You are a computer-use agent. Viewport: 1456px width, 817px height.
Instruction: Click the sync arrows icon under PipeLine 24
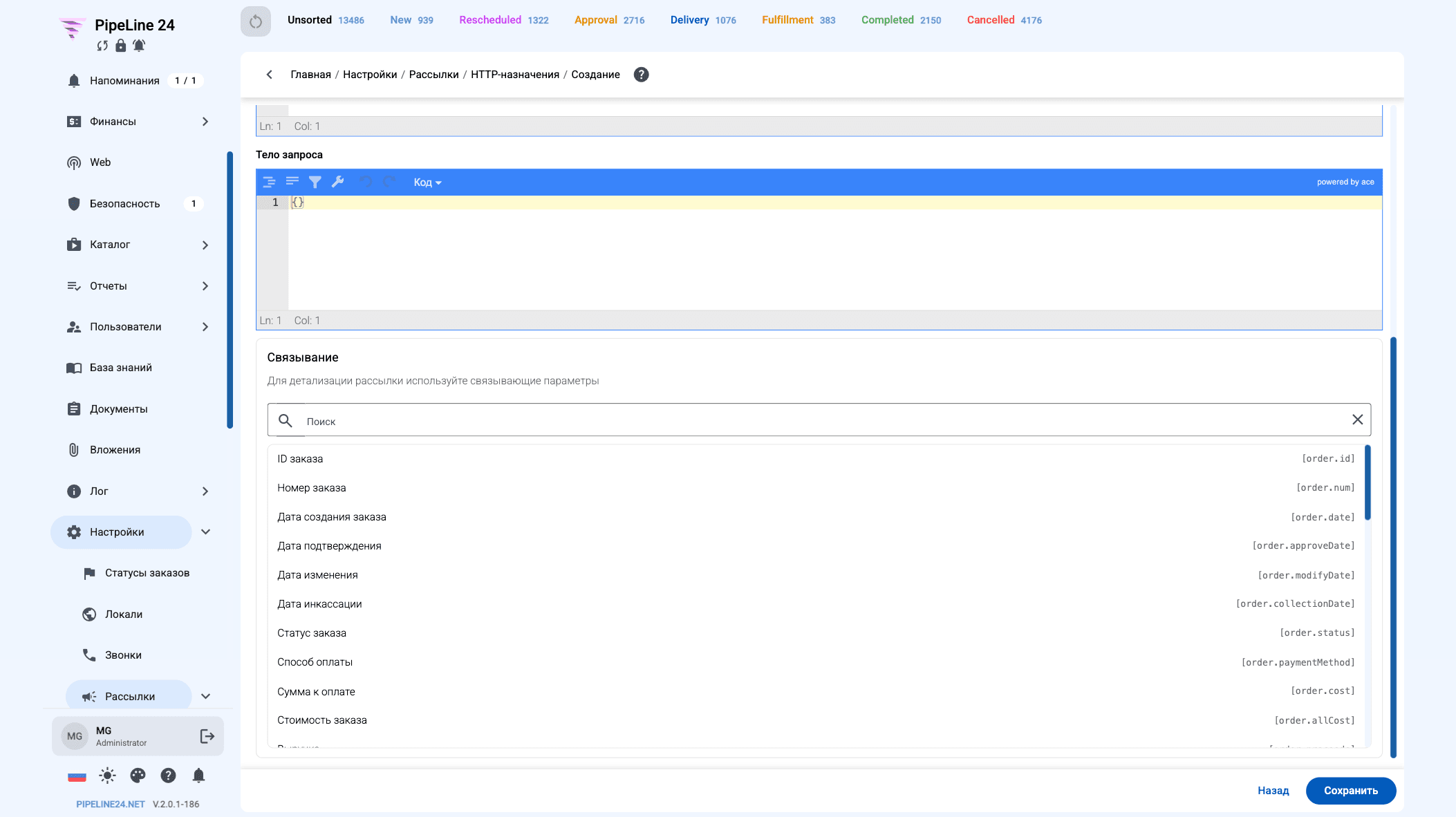(102, 46)
